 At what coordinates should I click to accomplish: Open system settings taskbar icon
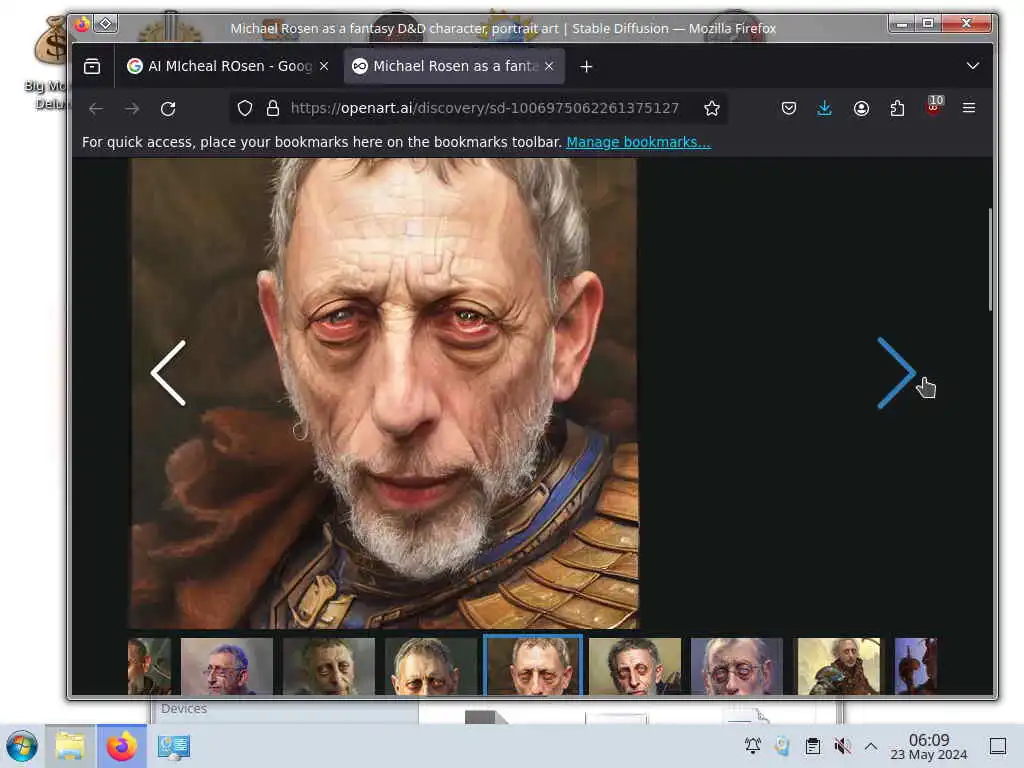[174, 746]
